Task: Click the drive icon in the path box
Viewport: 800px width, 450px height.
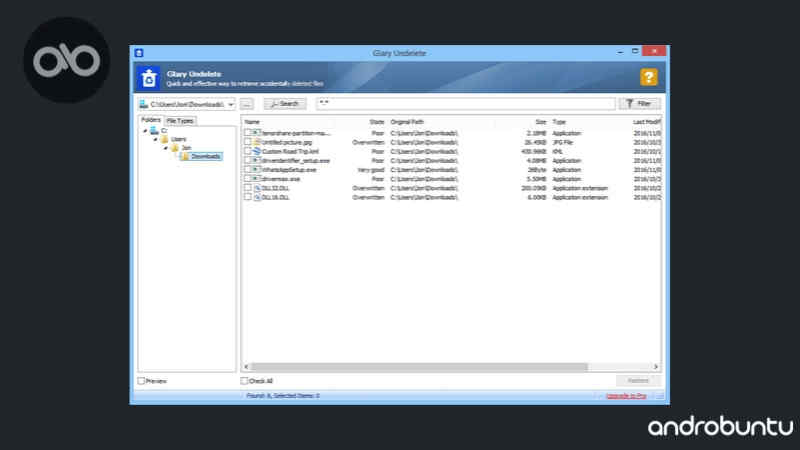Action: 144,104
